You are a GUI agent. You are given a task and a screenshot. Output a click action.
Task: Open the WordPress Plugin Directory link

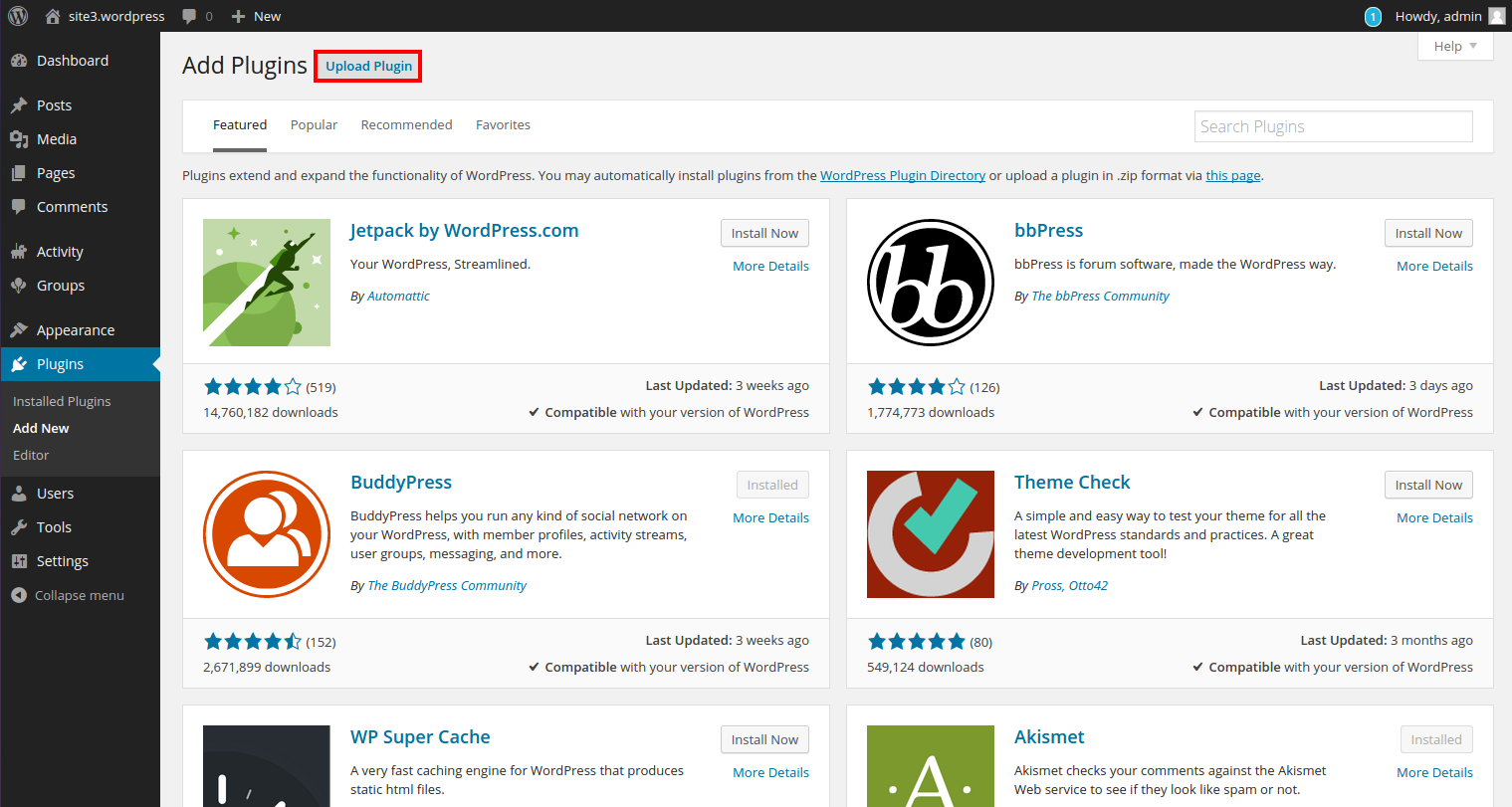903,175
